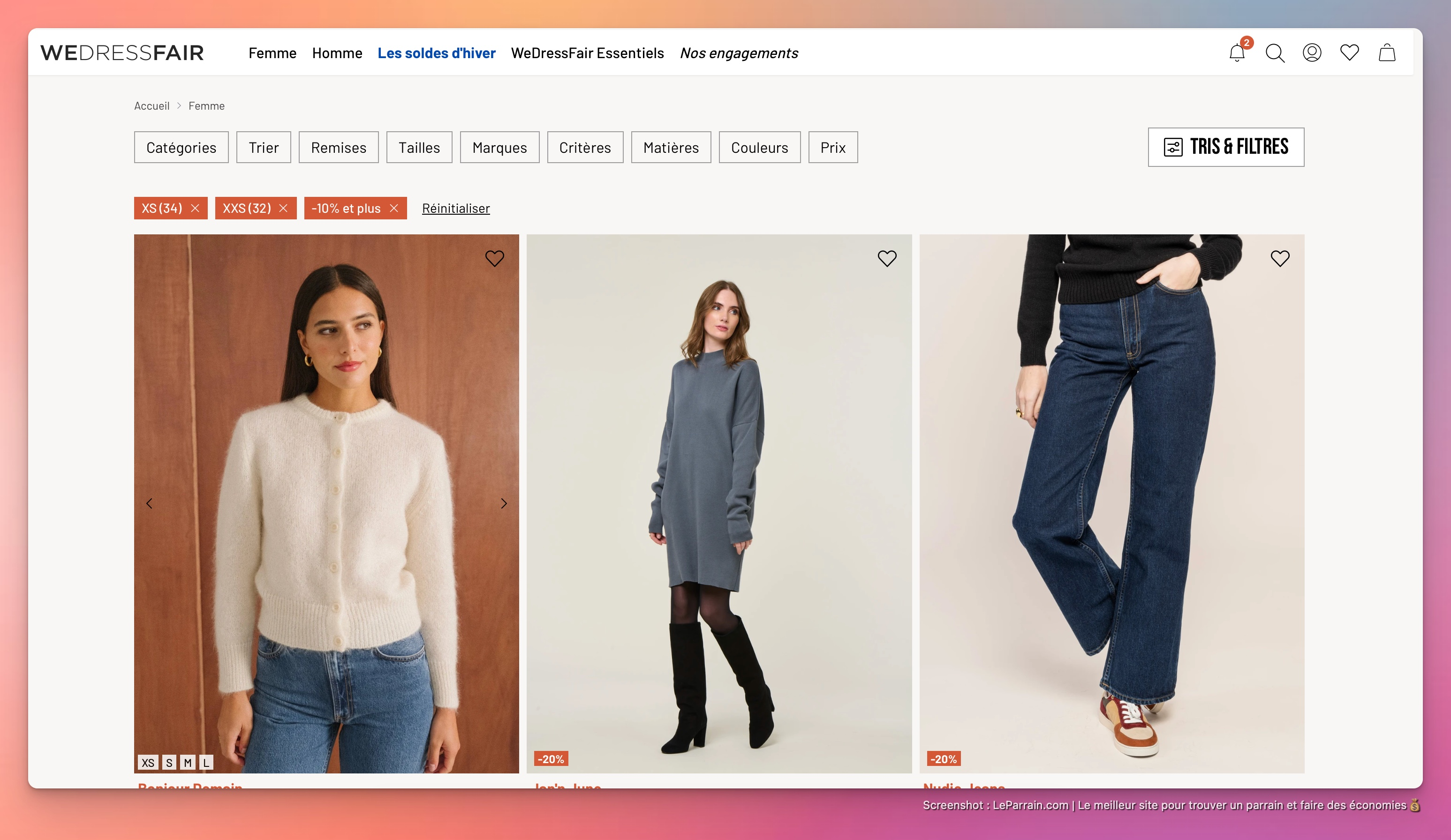The height and width of the screenshot is (840, 1451).
Task: Favorite the blue flared jeans
Action: (1279, 258)
